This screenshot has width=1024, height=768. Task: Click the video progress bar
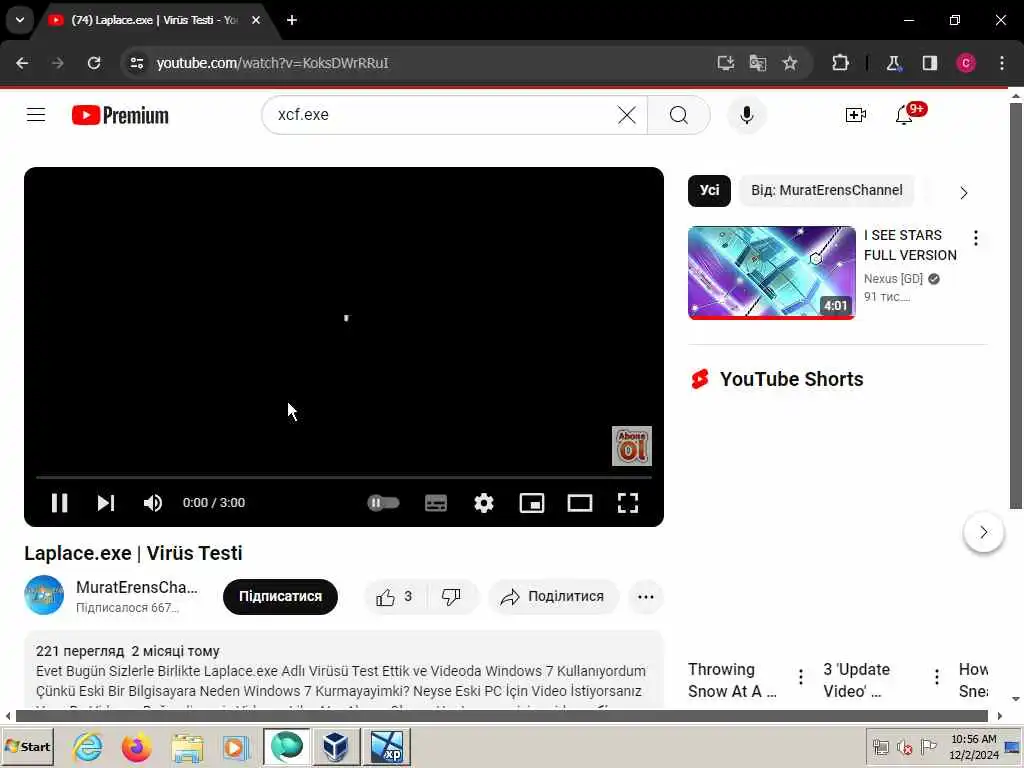tap(344, 477)
